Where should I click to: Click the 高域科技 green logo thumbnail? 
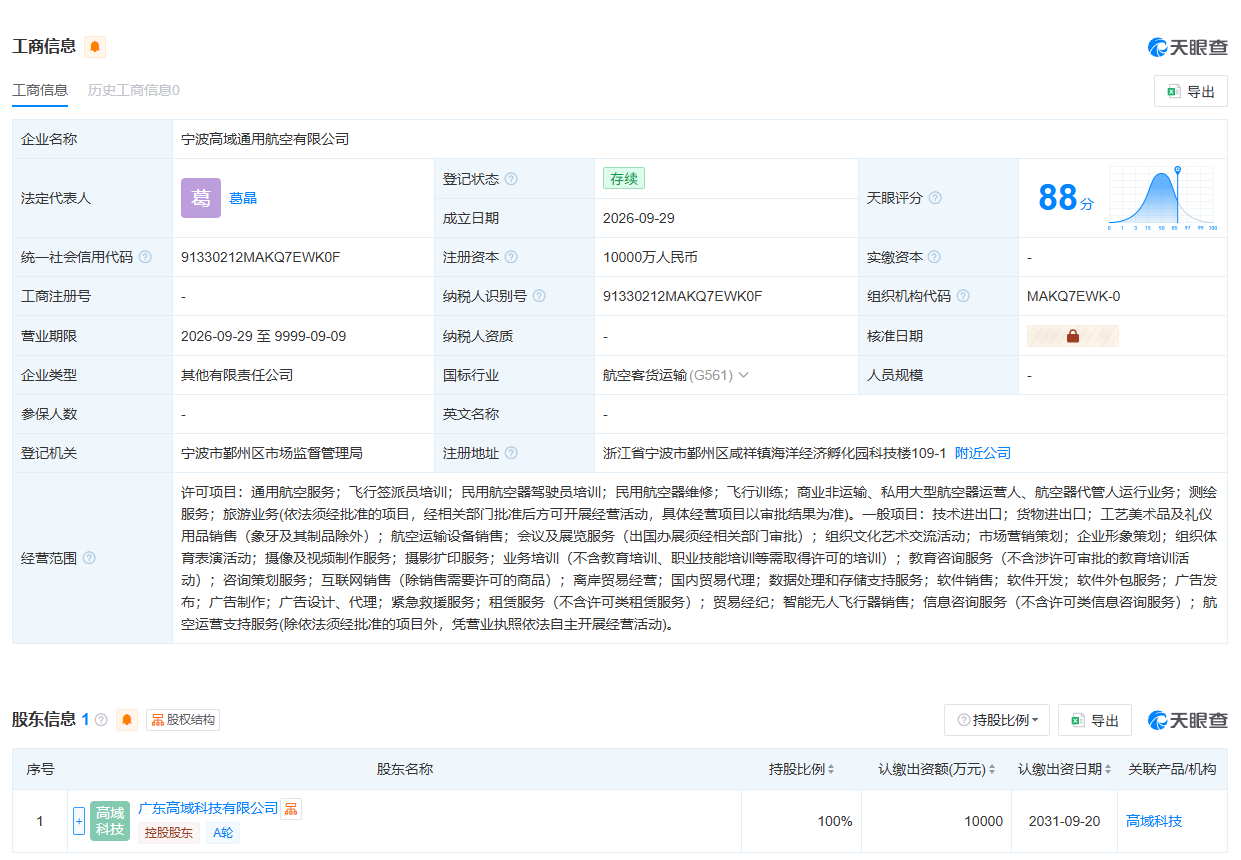[x=110, y=821]
